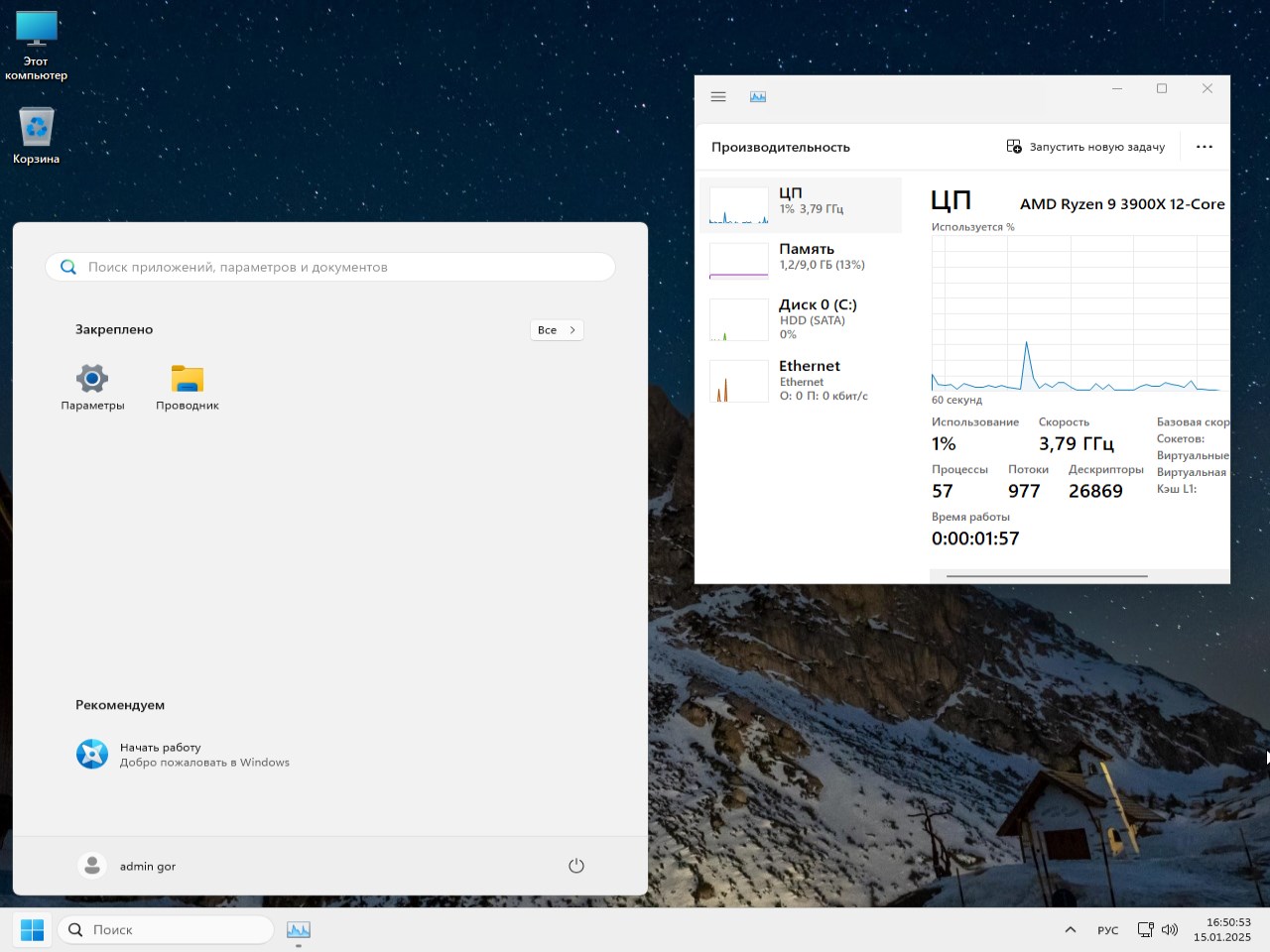Close the Task Manager window
This screenshot has height=952, width=1270.
[x=1207, y=88]
